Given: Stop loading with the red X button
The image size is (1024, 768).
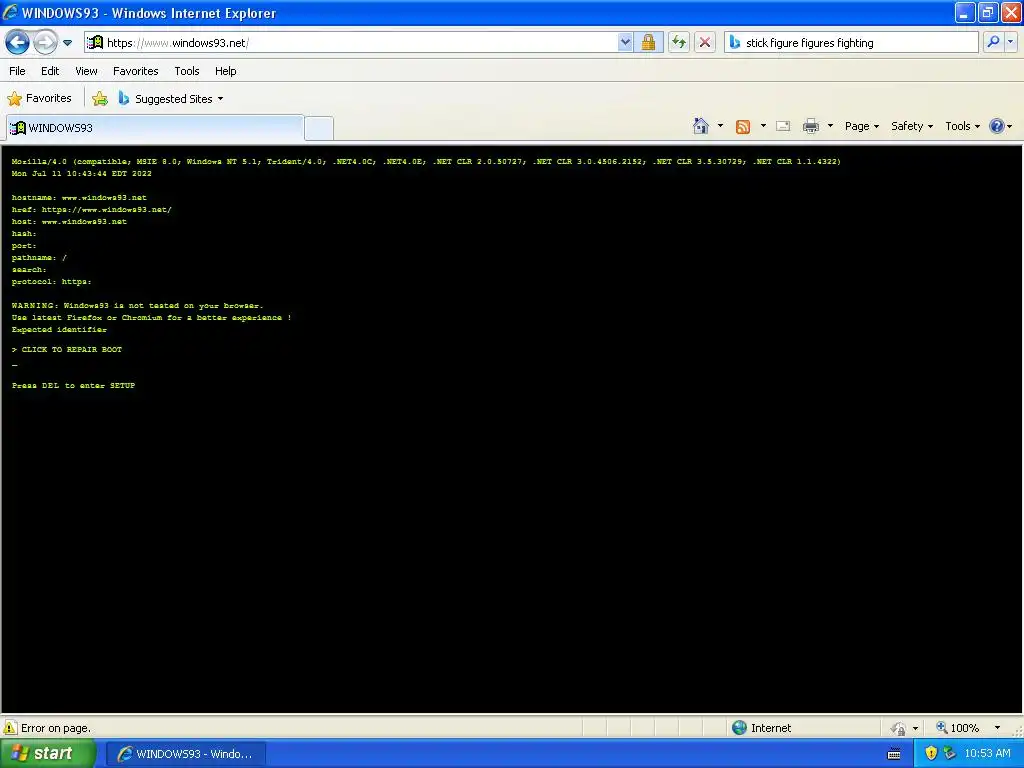Looking at the screenshot, I should (x=705, y=43).
